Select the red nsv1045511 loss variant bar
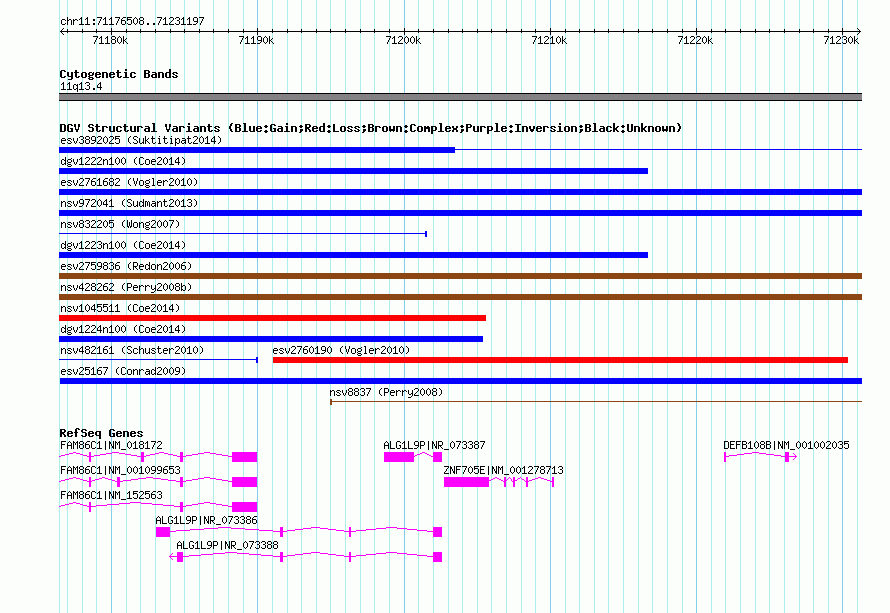The image size is (890, 613). point(272,318)
